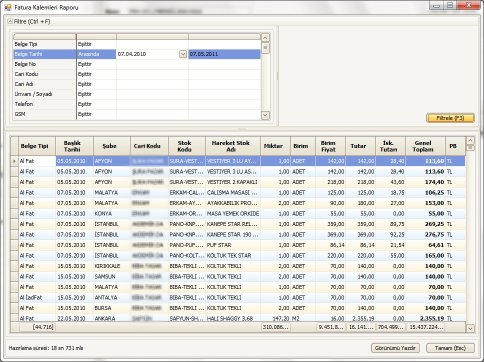Click the row indicator arrow of first row
The width and height of the screenshot is (484, 362).
click(x=14, y=161)
